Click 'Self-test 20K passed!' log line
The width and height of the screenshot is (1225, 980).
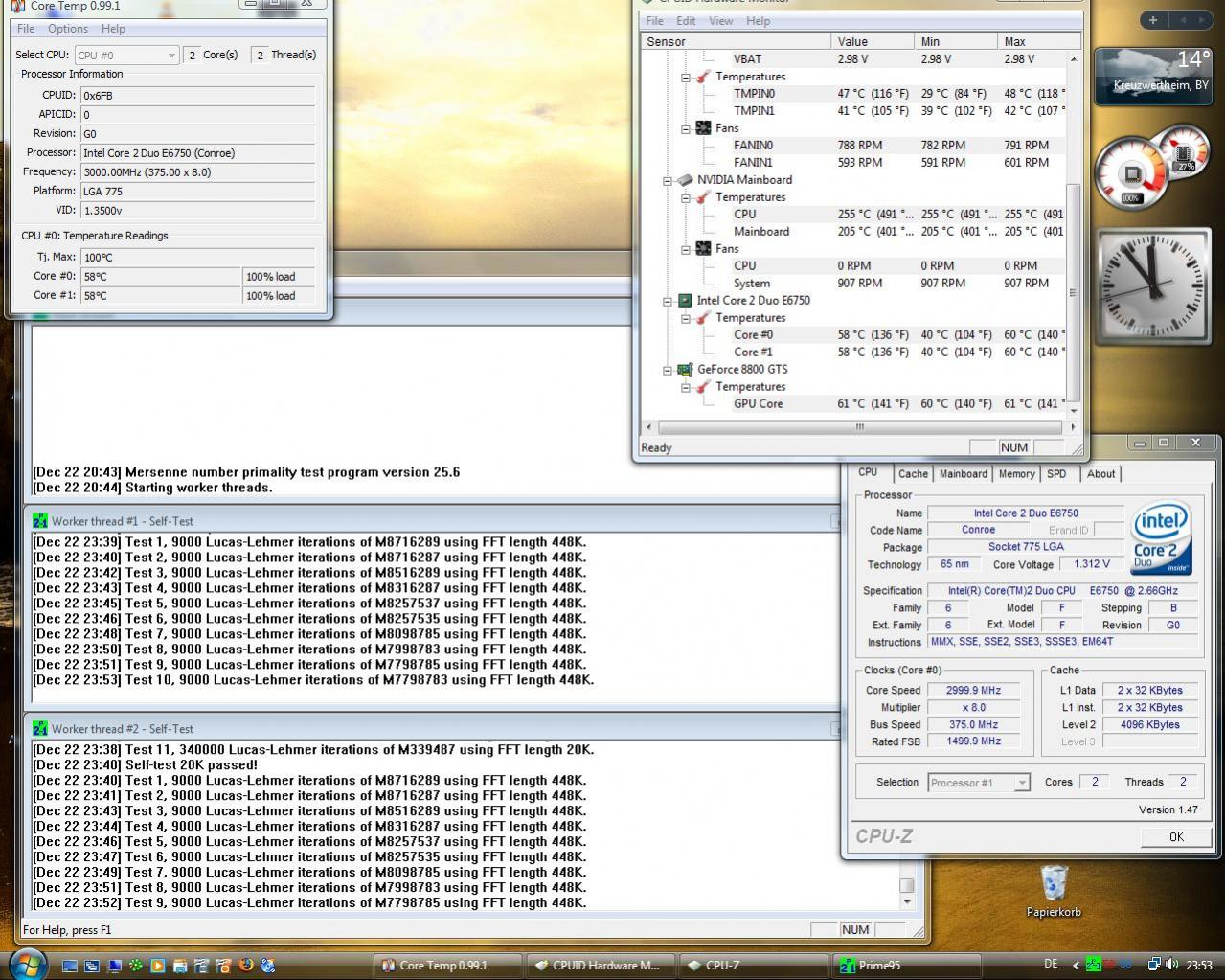coord(145,765)
